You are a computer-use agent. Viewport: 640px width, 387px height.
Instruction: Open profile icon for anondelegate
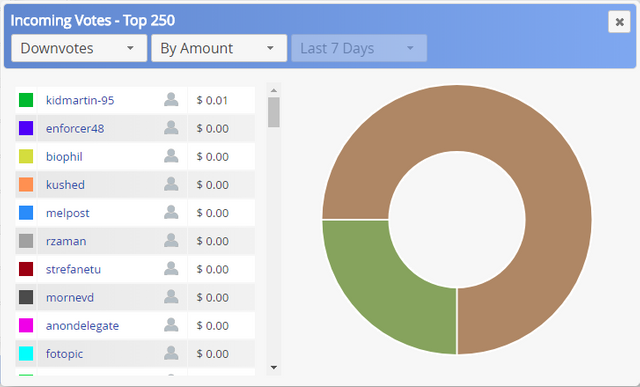point(171,325)
